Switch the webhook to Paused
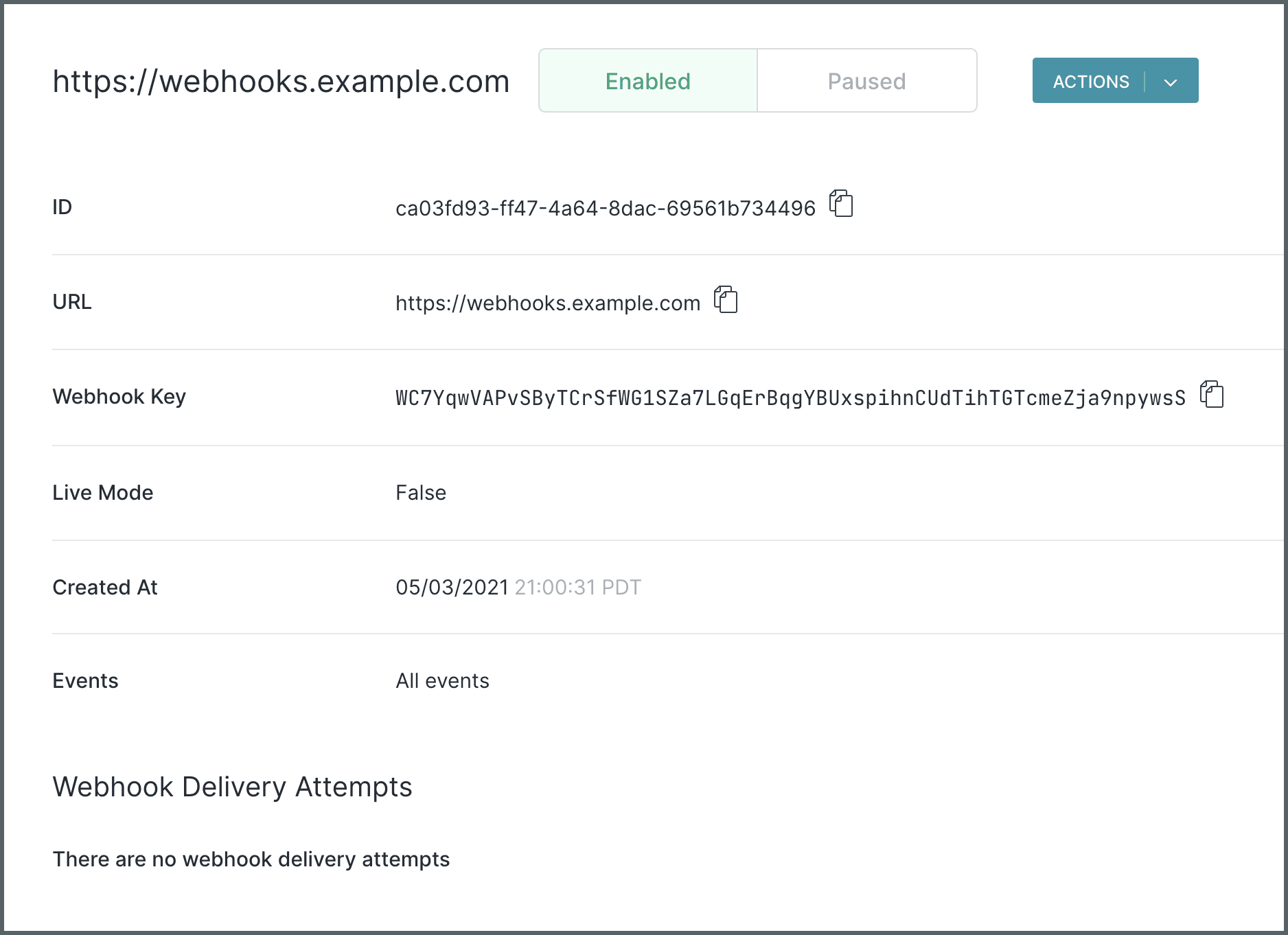 [x=866, y=81]
